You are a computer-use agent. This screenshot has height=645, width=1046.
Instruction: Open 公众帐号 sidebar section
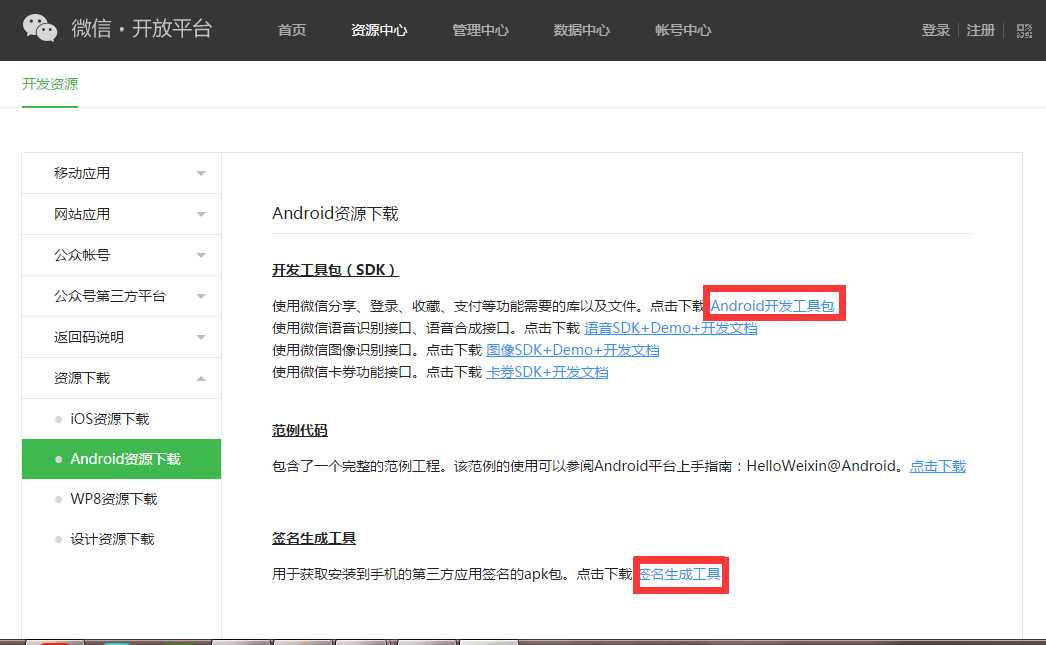click(x=121, y=255)
